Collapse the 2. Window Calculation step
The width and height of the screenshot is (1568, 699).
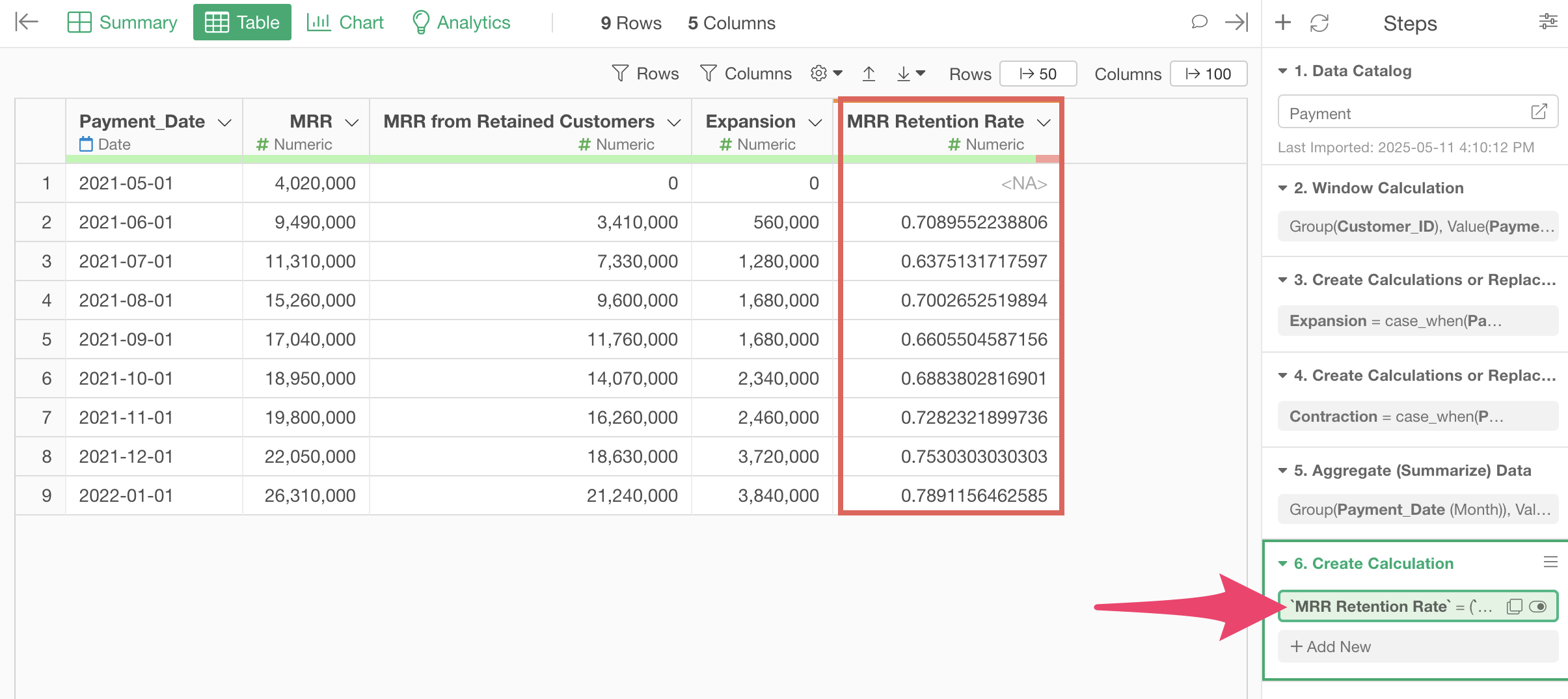1282,188
